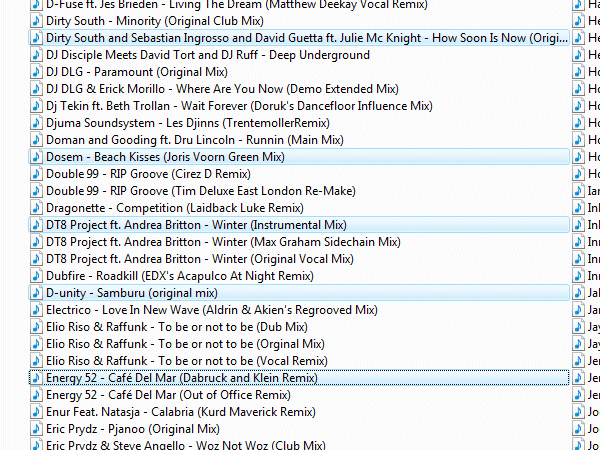
Task: Select DJ DLG & Erick Morillo track
Action: [x=222, y=89]
